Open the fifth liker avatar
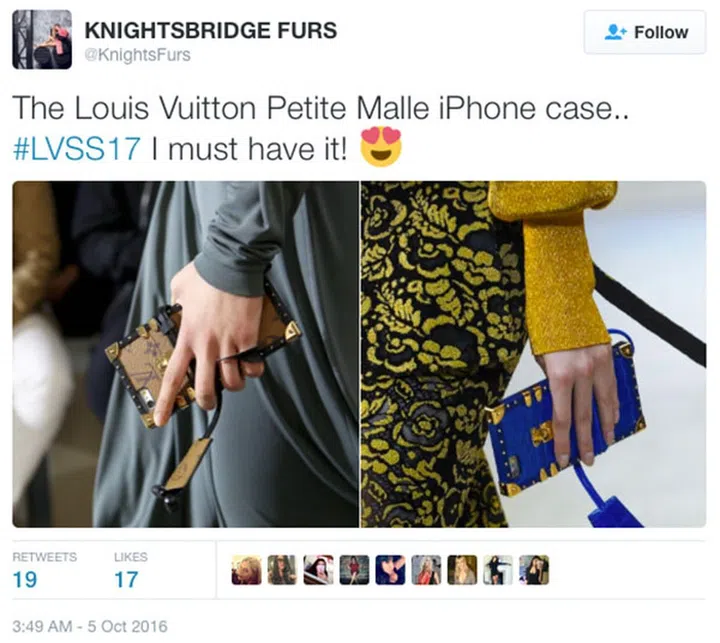Image resolution: width=720 pixels, height=643 pixels. pyautogui.click(x=390, y=570)
